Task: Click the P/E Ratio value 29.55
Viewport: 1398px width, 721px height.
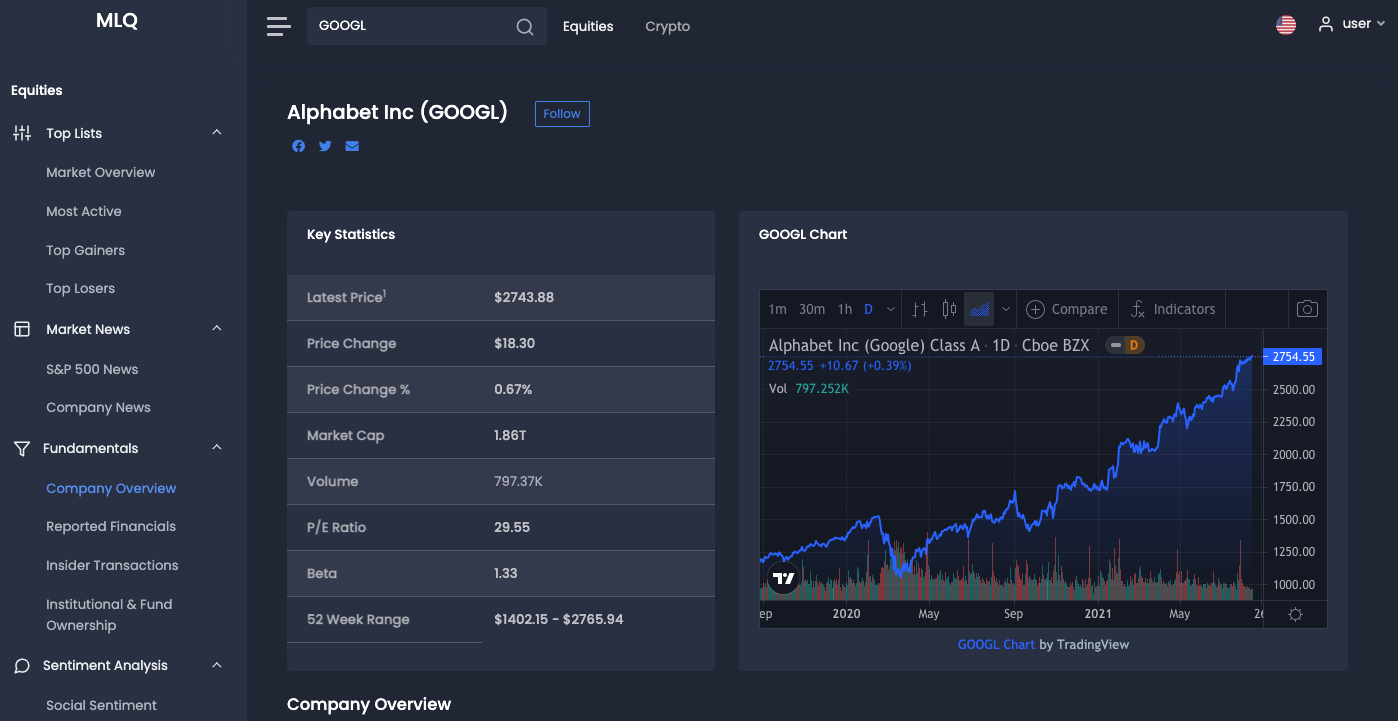Action: [512, 527]
